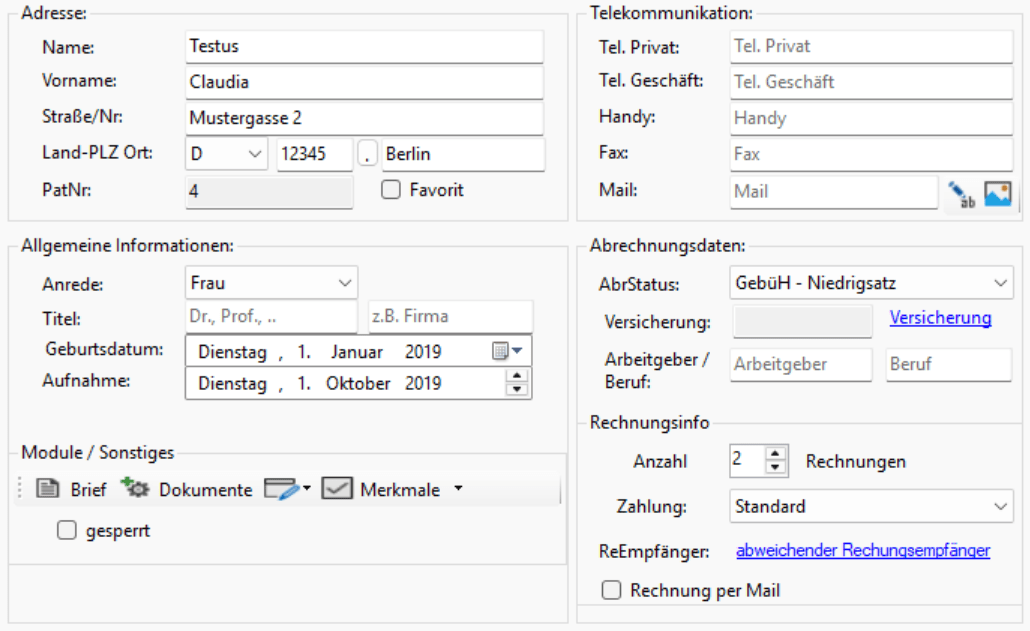The width and height of the screenshot is (1030, 631).
Task: Click the pen 'ab' icon beside Mail
Action: [961, 194]
